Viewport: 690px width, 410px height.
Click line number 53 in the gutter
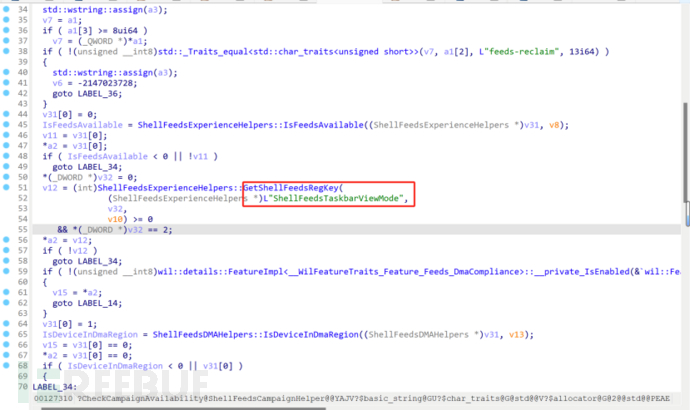pos(22,209)
